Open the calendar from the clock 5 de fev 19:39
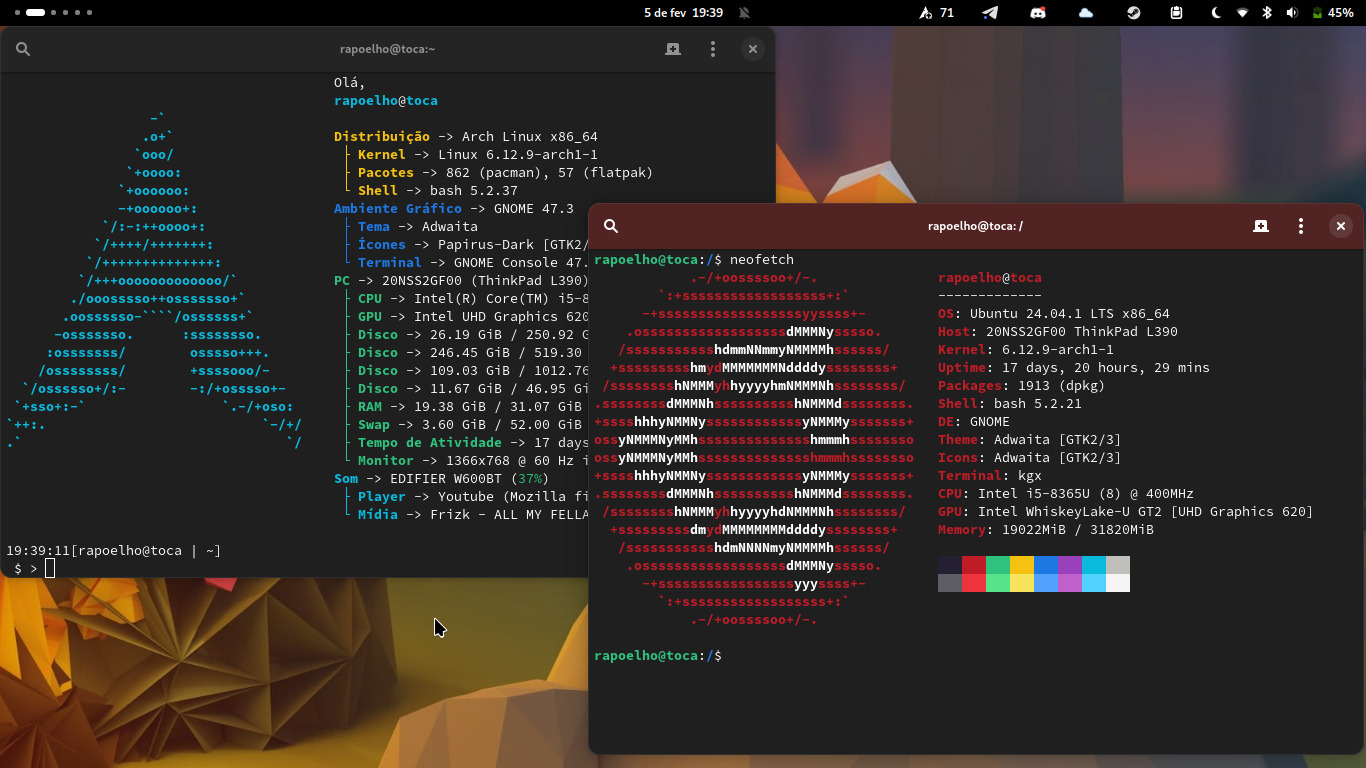1366x768 pixels. (x=683, y=13)
